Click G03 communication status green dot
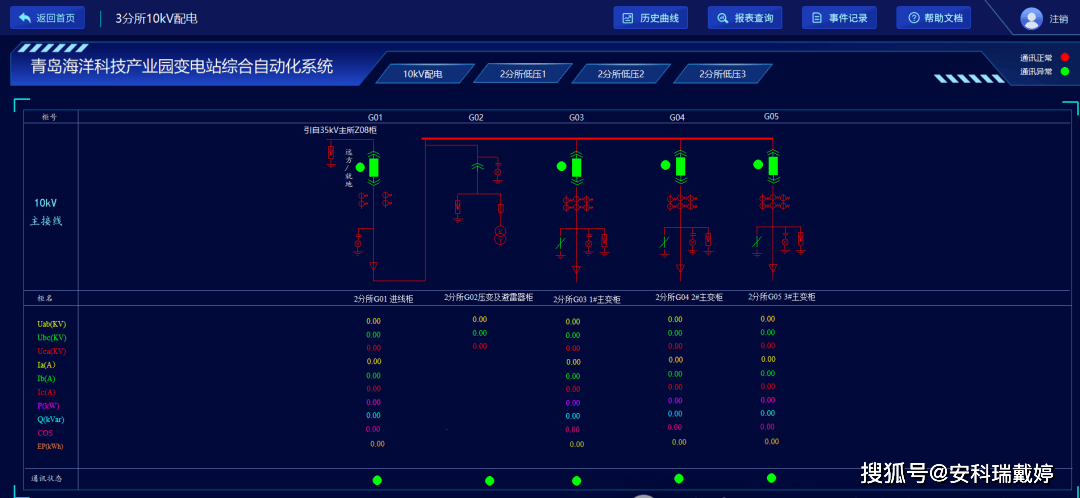The height and width of the screenshot is (498, 1080). (577, 481)
